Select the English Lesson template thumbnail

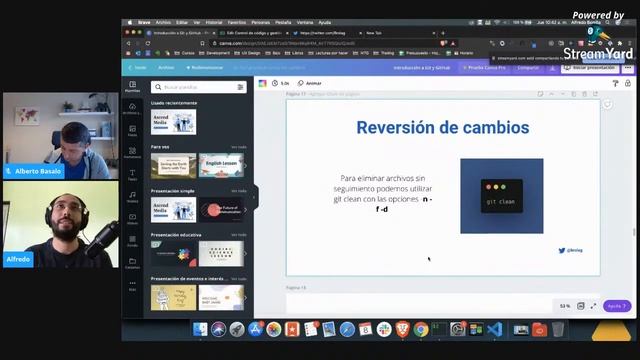[x=221, y=166]
